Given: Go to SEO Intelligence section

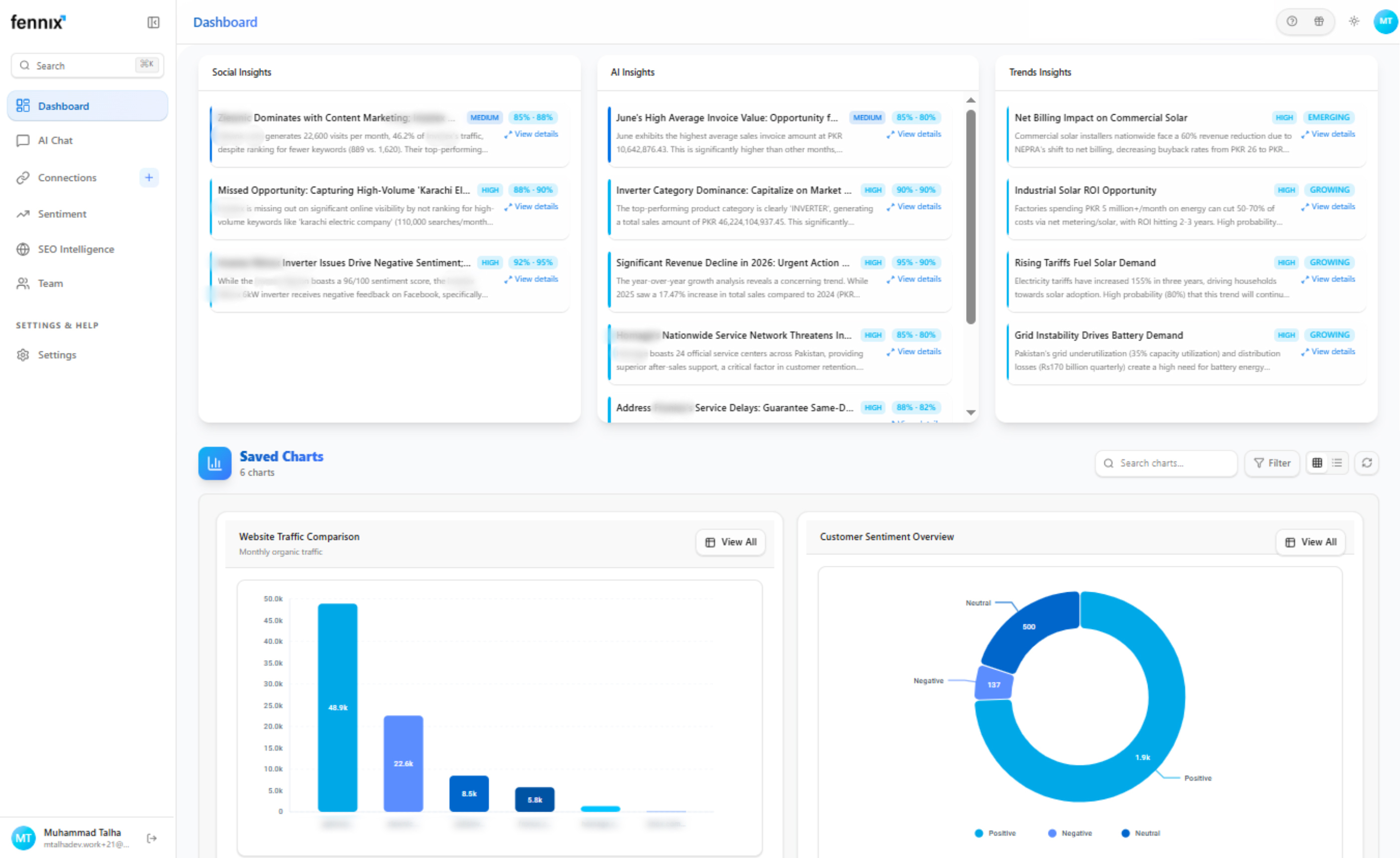Looking at the screenshot, I should pos(76,249).
